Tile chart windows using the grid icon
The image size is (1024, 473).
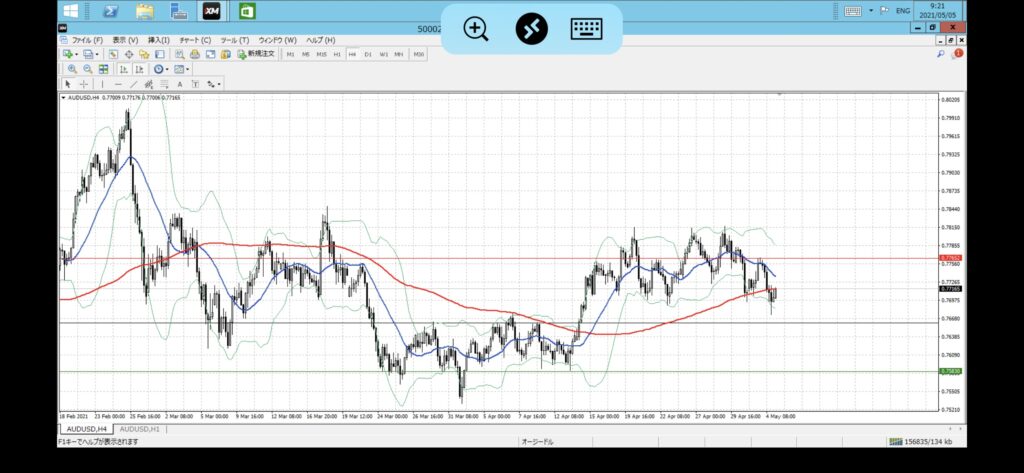click(104, 69)
